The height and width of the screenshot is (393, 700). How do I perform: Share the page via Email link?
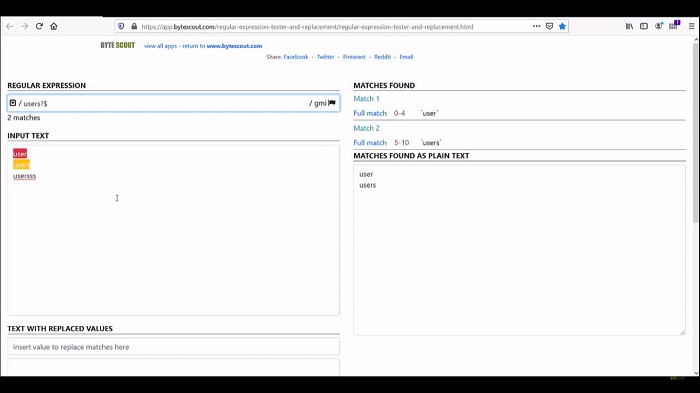tap(406, 57)
